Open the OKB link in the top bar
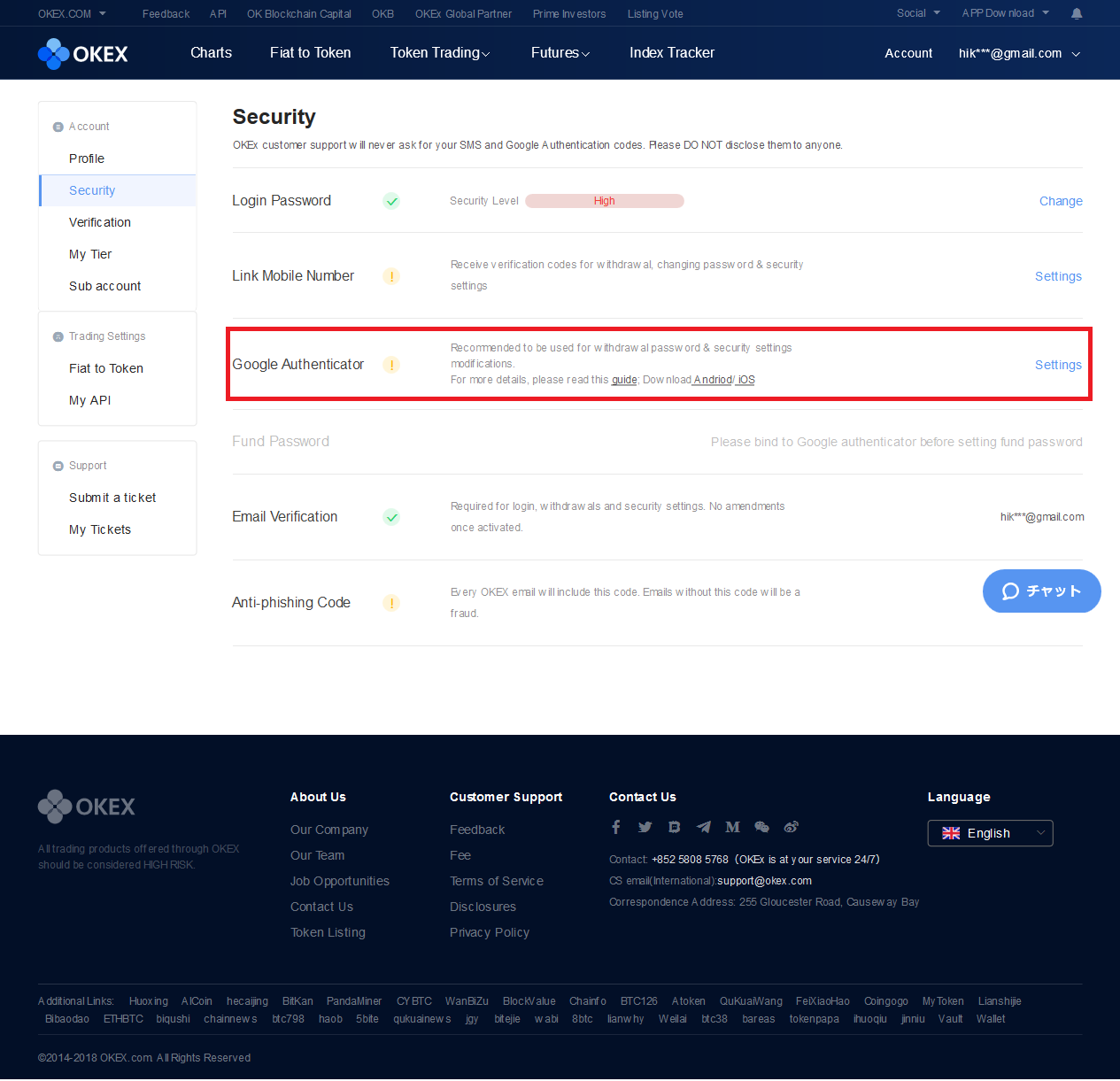The image size is (1120, 1081). pyautogui.click(x=382, y=13)
